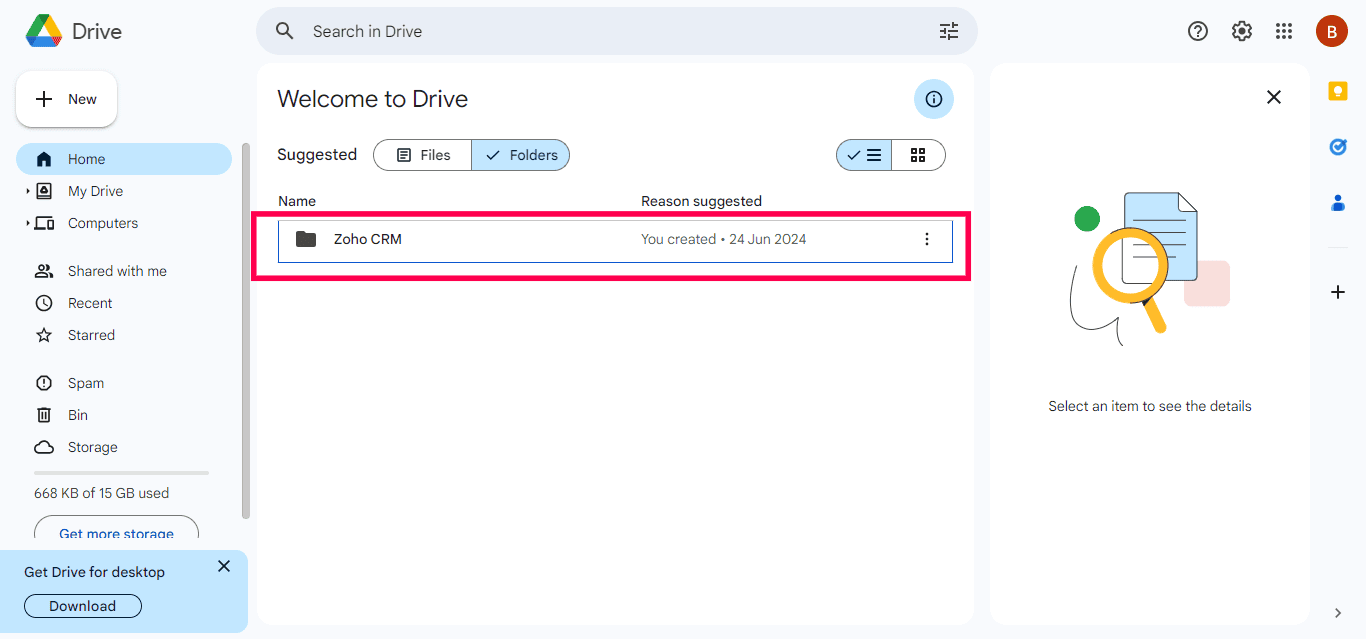Open the Settings gear
The height and width of the screenshot is (639, 1366).
[1242, 31]
